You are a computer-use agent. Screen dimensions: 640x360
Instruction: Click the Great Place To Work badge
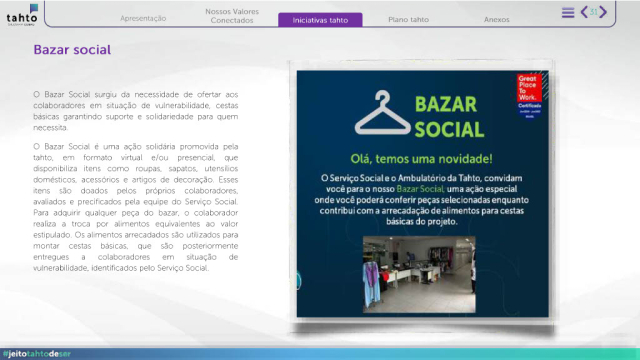point(529,96)
